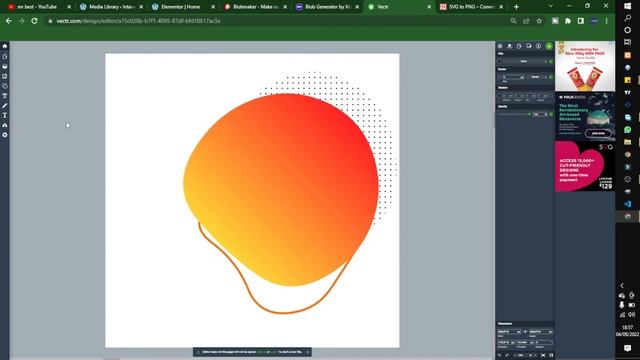
Task: Dismiss the bottom notification bar
Action: [x=308, y=352]
